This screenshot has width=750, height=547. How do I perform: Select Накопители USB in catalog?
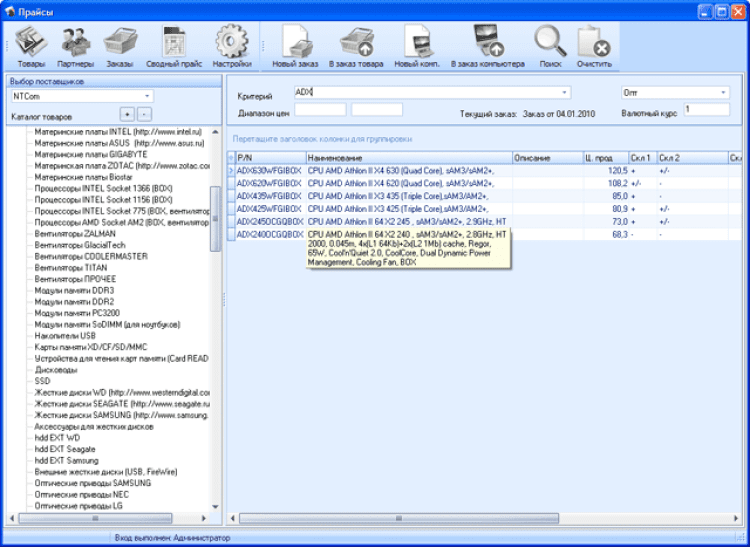tap(65, 336)
